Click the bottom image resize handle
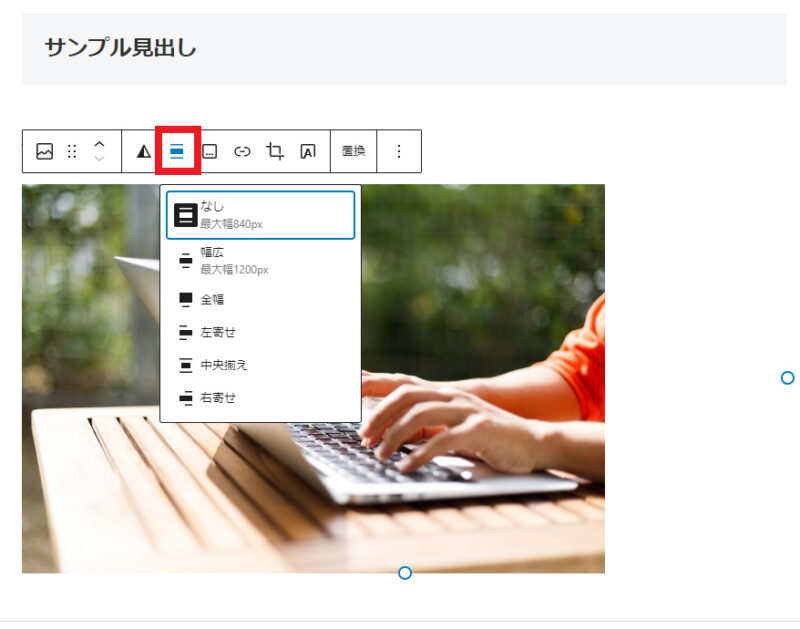Screen dimensions: 800x629 pyautogui.click(x=405, y=573)
